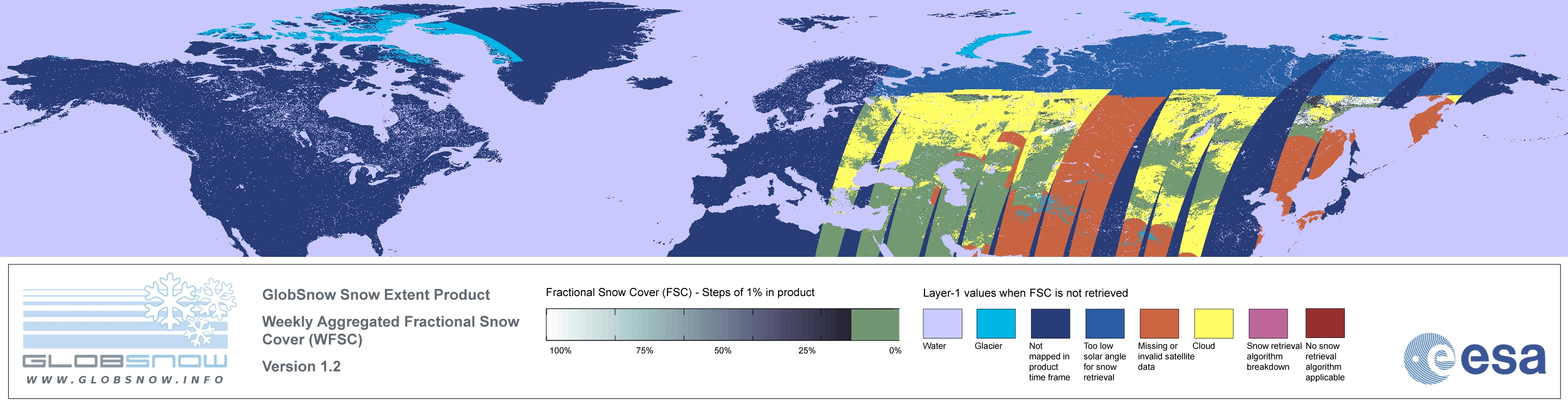Click the Fractional Snow Cover gradient bar

(x=722, y=324)
